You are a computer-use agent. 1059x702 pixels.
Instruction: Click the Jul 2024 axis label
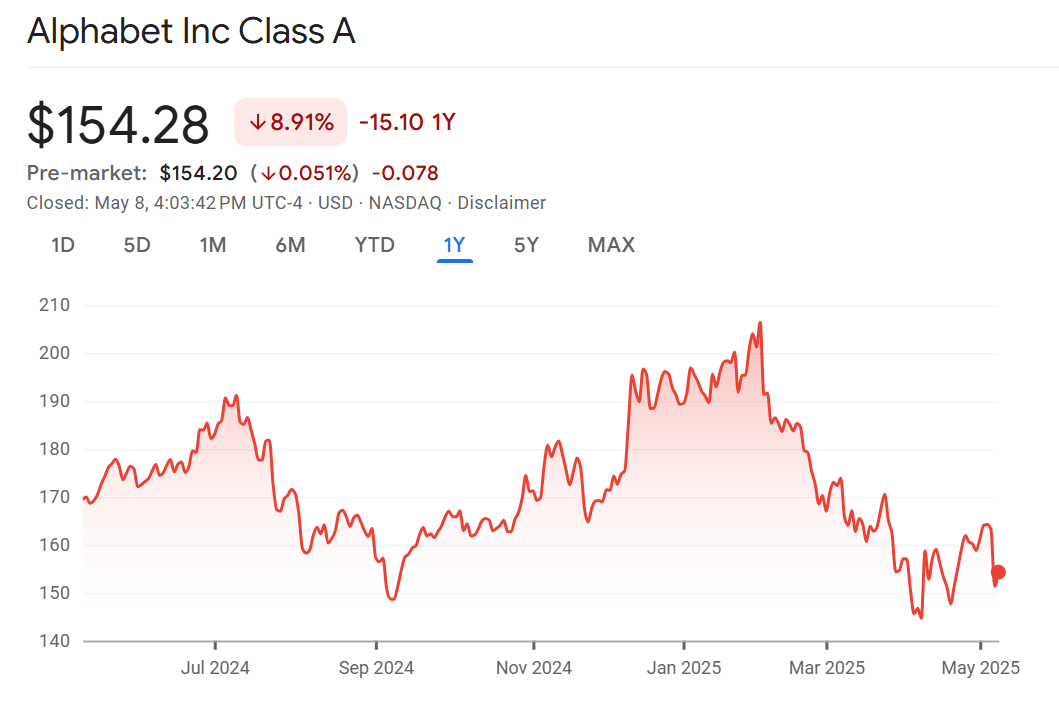[x=215, y=668]
